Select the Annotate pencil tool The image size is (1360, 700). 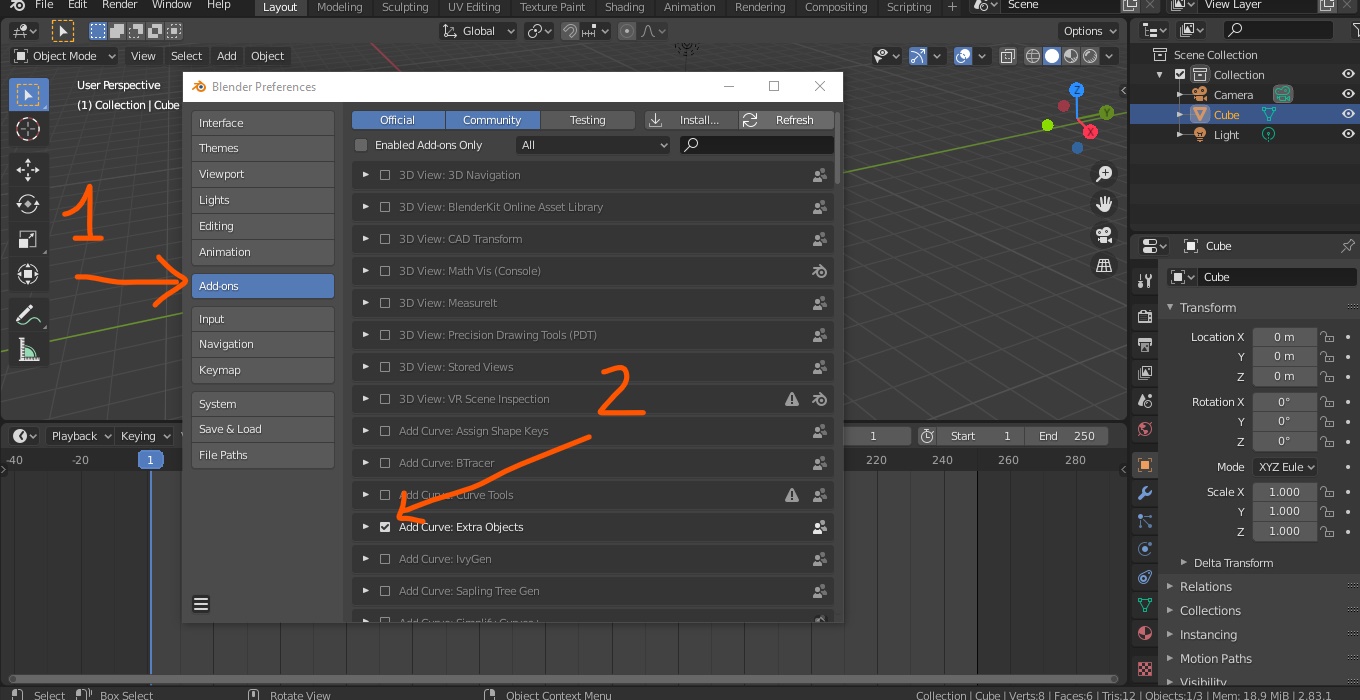(28, 316)
